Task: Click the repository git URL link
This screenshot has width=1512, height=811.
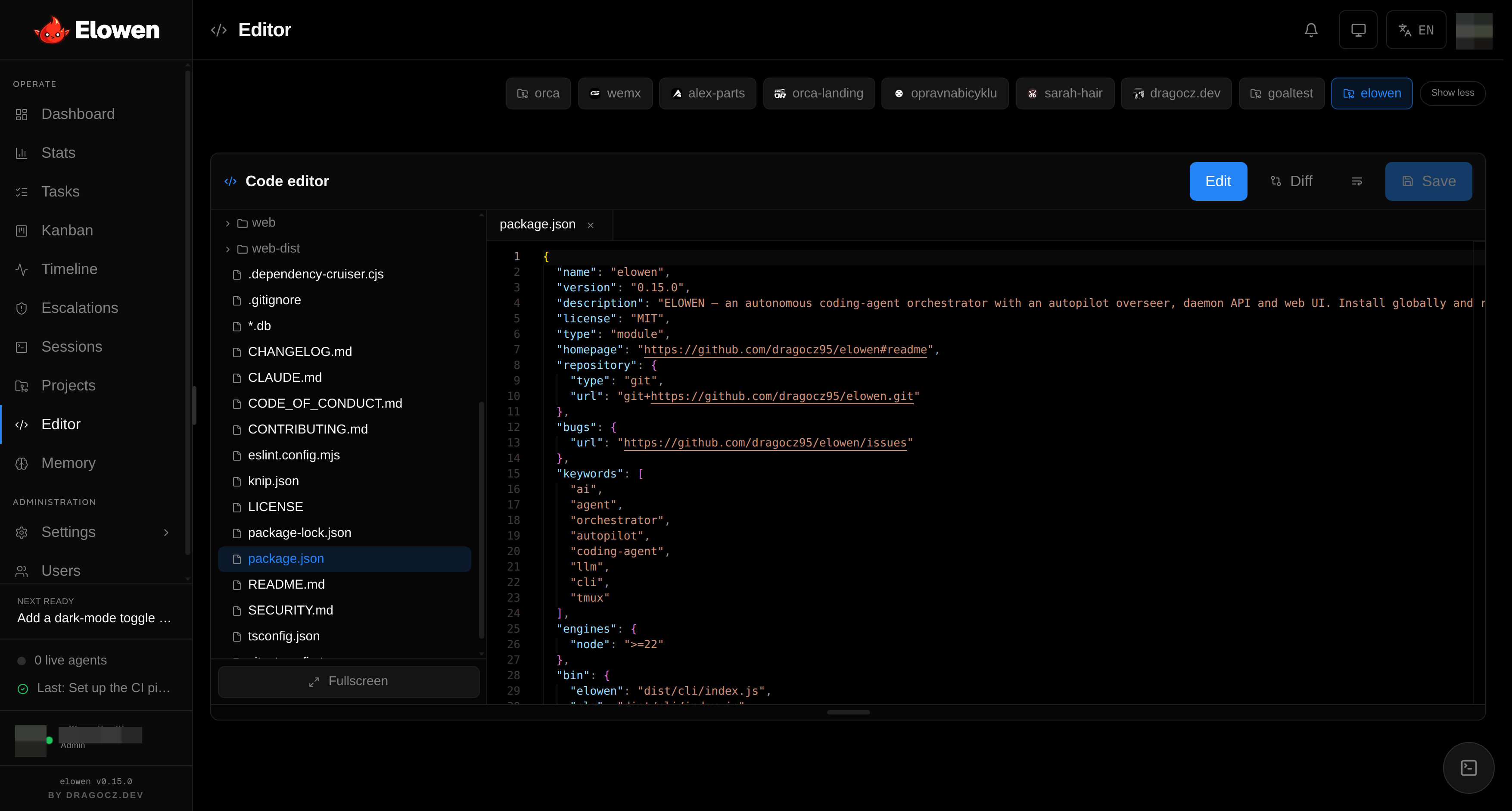Action: [x=782, y=396]
